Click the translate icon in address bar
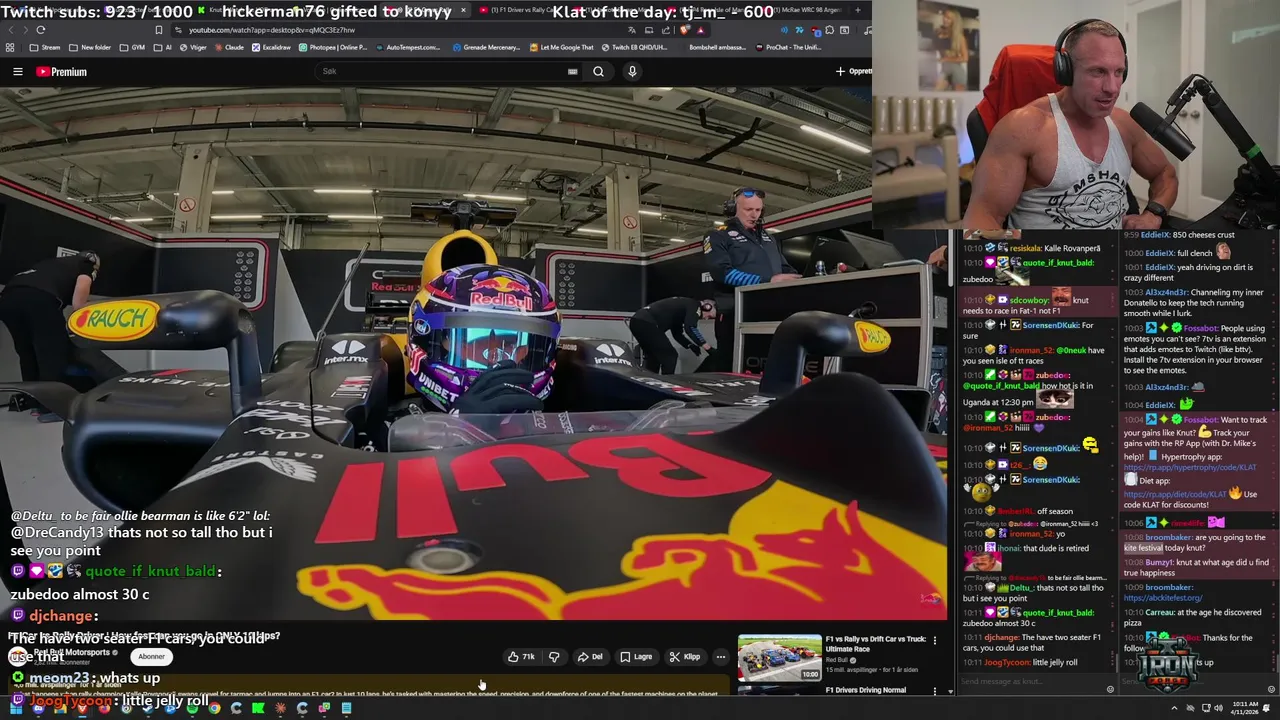1280x720 pixels. 632,30
